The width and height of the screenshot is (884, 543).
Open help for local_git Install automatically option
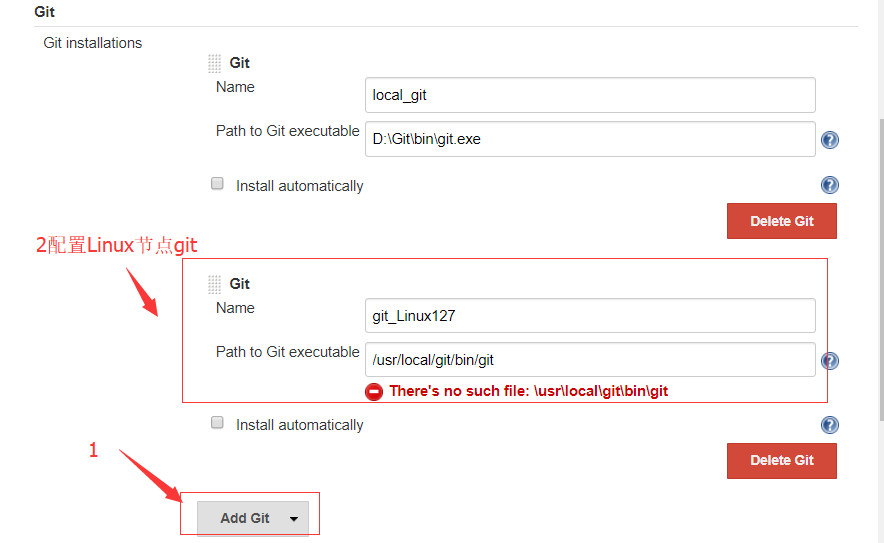pos(829,185)
